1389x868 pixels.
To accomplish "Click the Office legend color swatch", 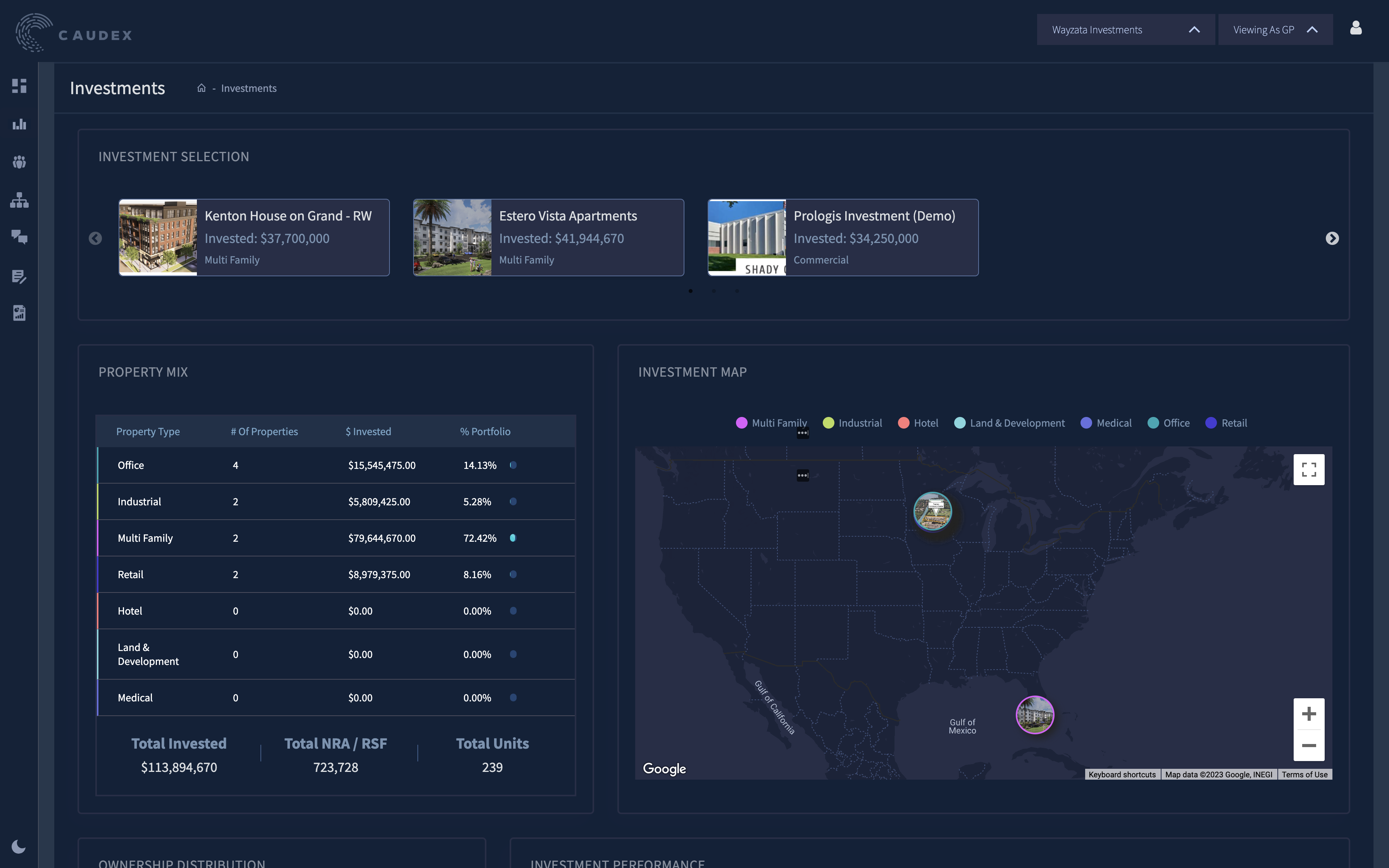I will pos(1153,423).
